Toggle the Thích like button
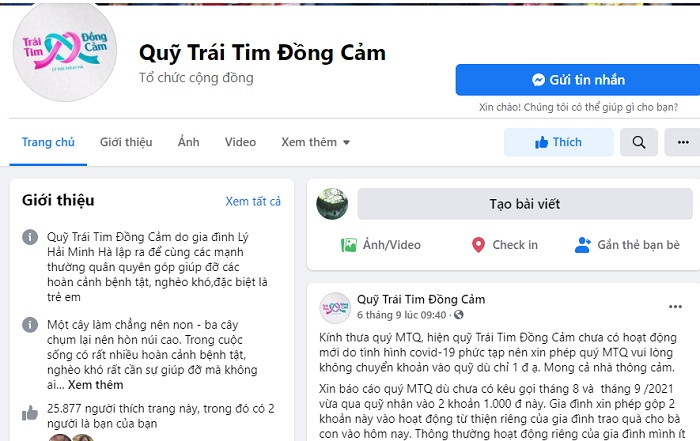 pos(558,142)
